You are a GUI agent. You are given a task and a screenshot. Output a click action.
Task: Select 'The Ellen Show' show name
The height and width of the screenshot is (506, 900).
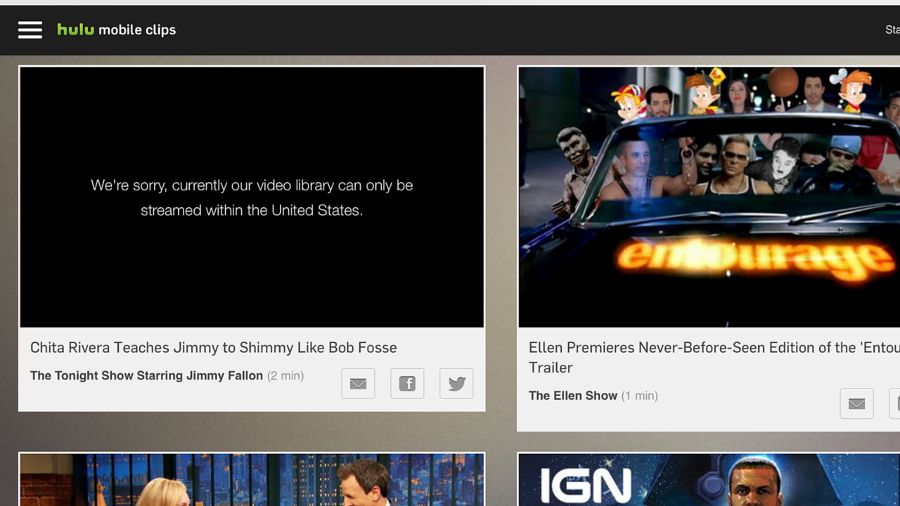coord(573,396)
